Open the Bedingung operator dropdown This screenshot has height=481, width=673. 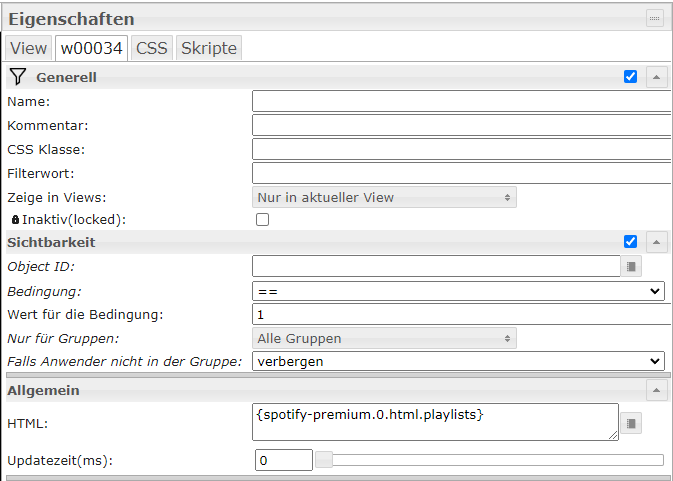(458, 291)
